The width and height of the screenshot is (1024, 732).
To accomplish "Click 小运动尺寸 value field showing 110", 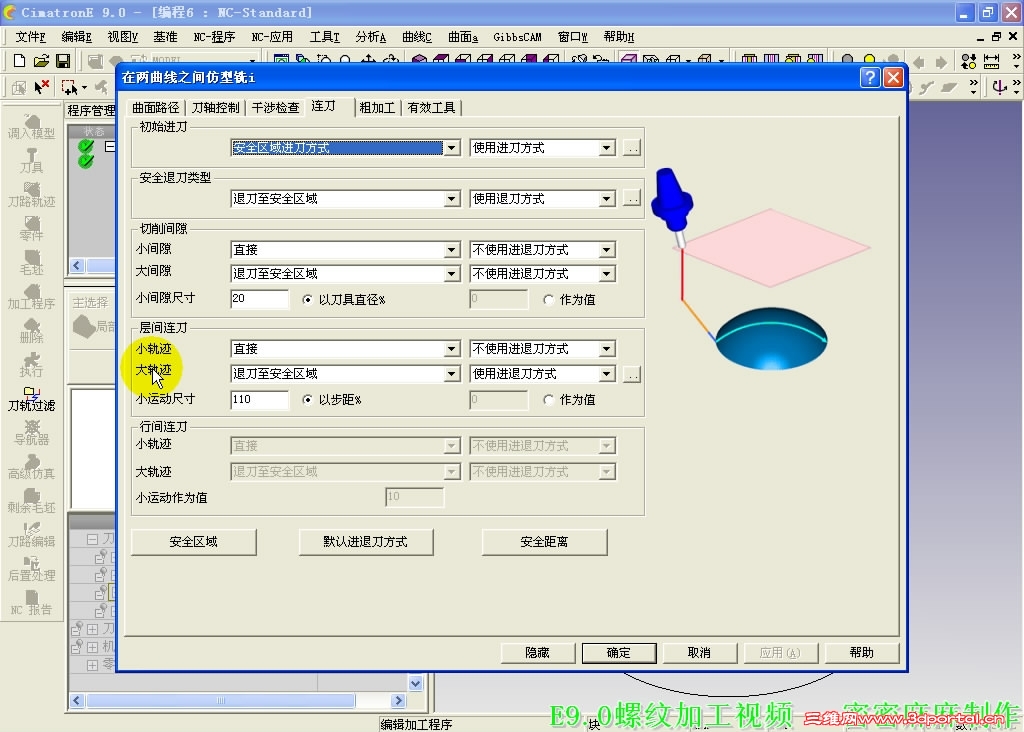I will click(259, 400).
